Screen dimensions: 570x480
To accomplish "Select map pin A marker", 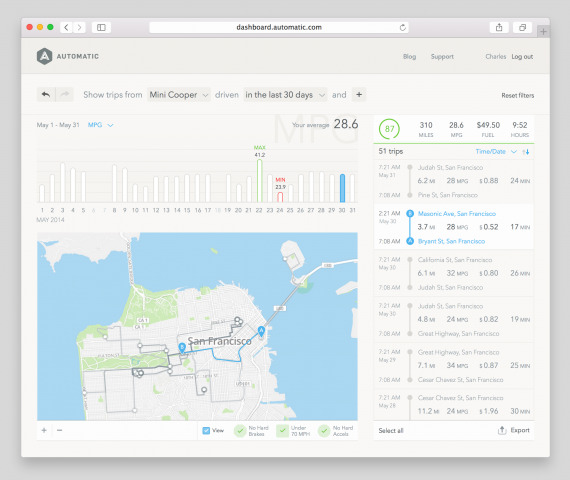I will coord(261,332).
